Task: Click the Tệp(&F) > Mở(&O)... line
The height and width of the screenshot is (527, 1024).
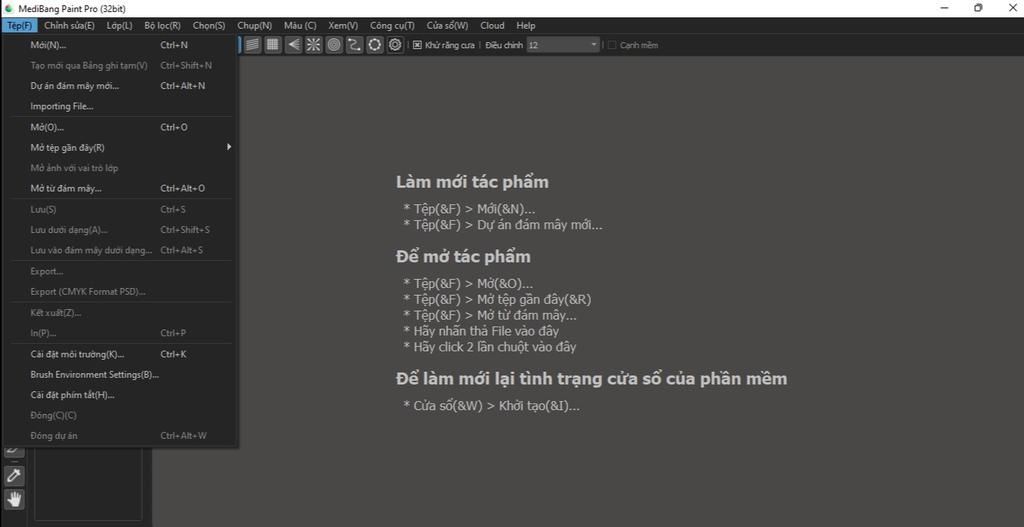Action: [468, 284]
